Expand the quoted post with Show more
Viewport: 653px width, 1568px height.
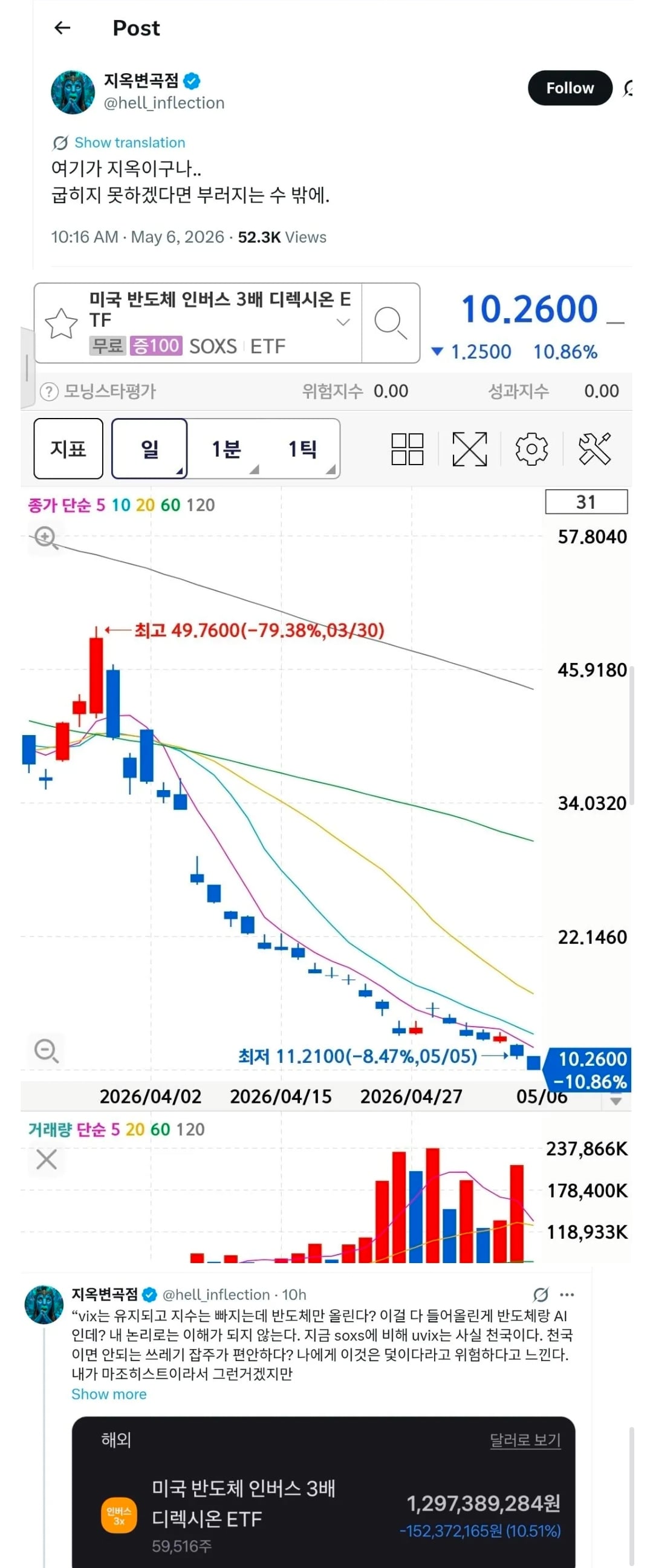(109, 1394)
